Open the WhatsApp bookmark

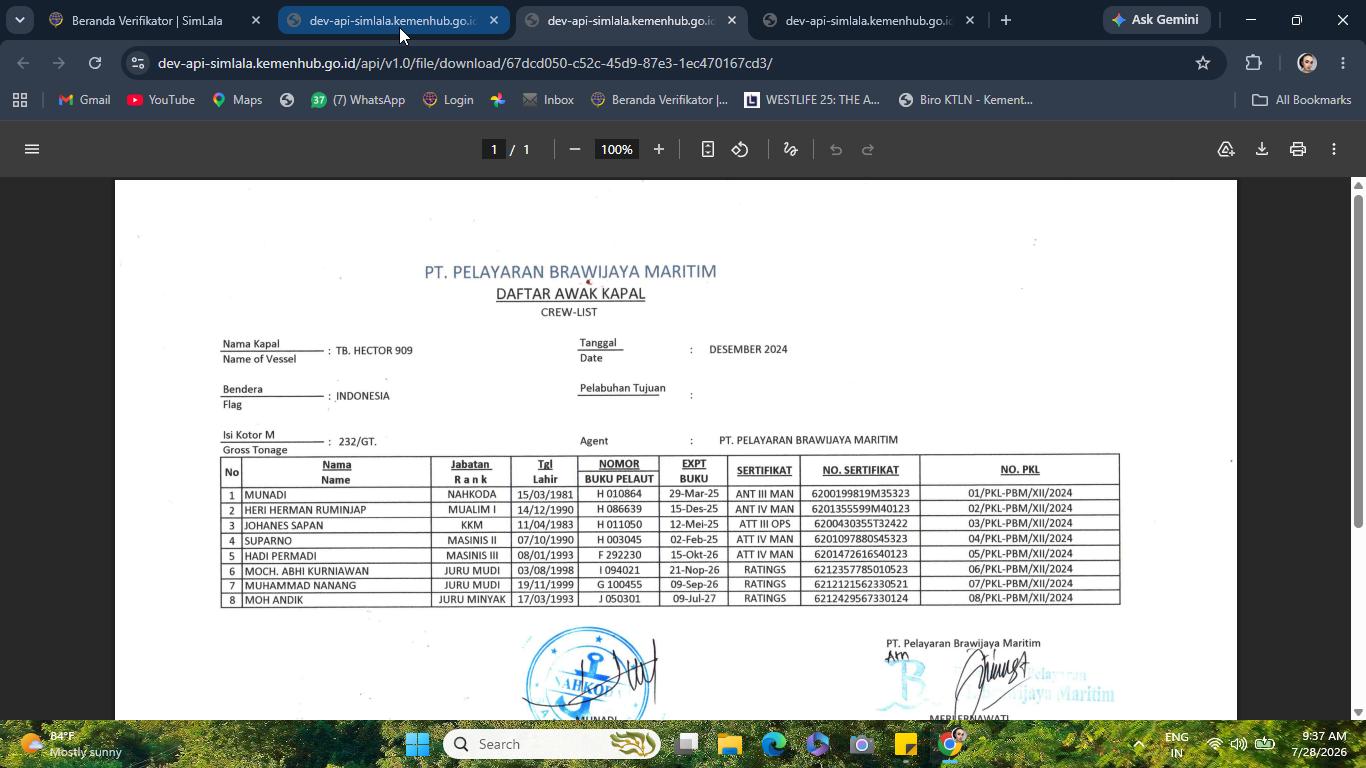357,100
